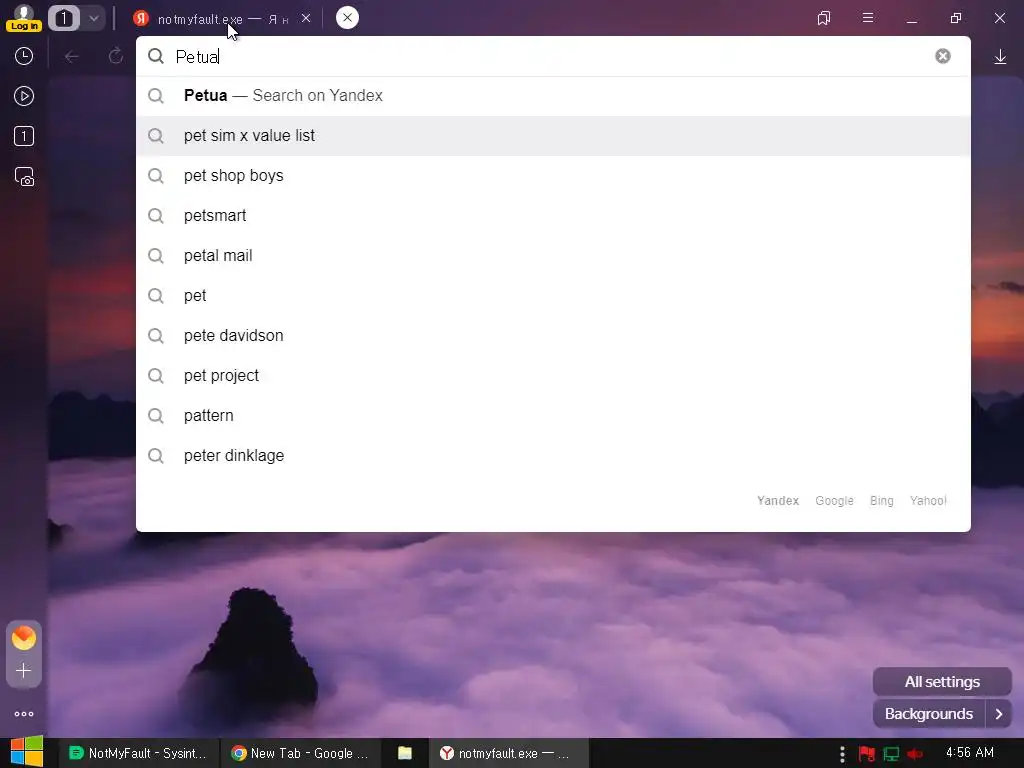
Task: Open the sidebar three-dots menu
Action: [24, 714]
